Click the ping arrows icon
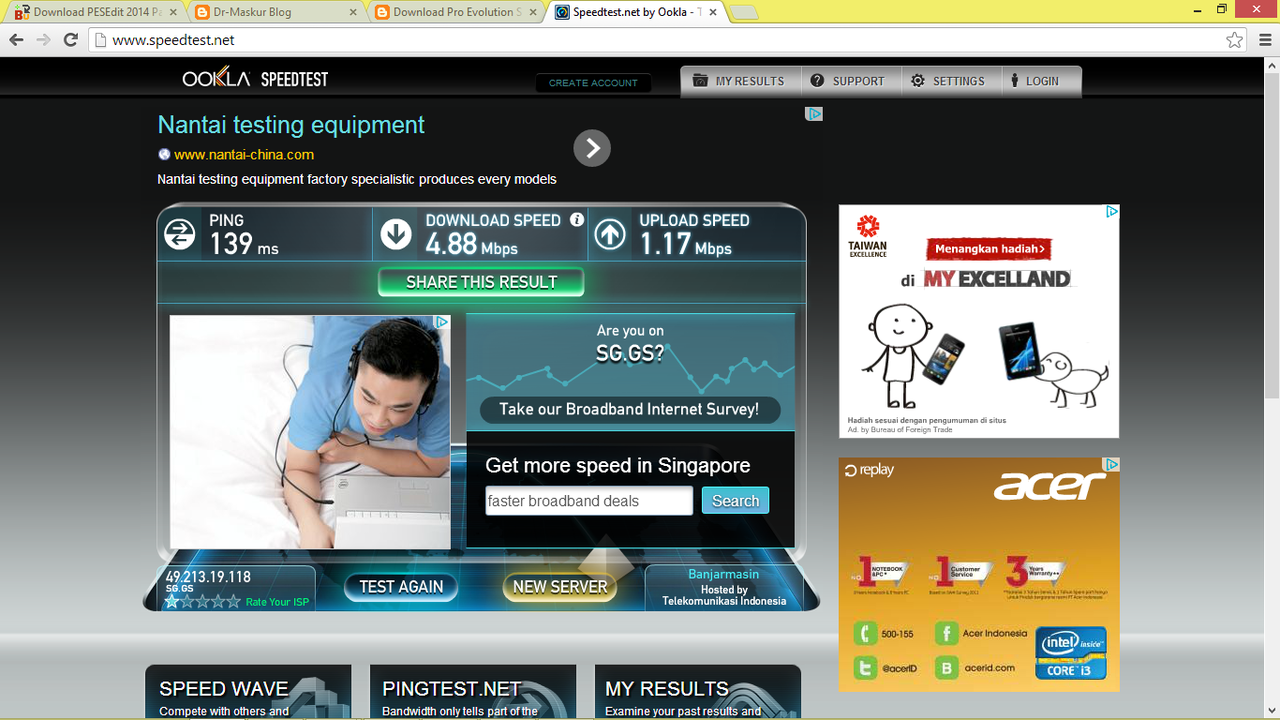 180,235
